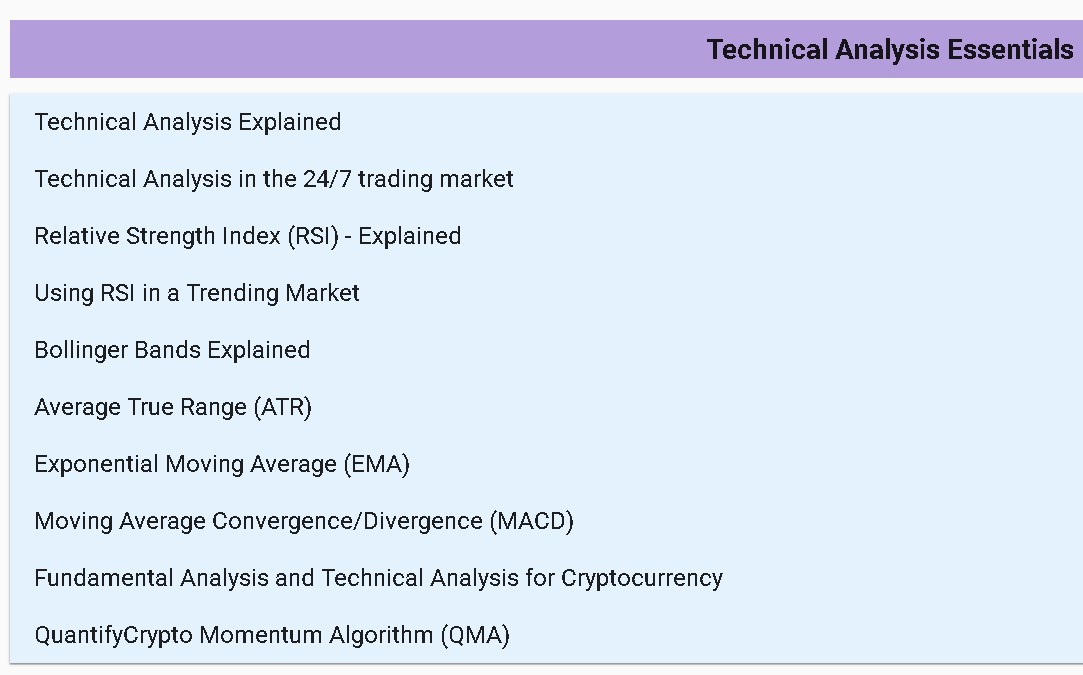Choose the ATR indicator list entry
The image size is (1083, 675).
click(x=173, y=407)
